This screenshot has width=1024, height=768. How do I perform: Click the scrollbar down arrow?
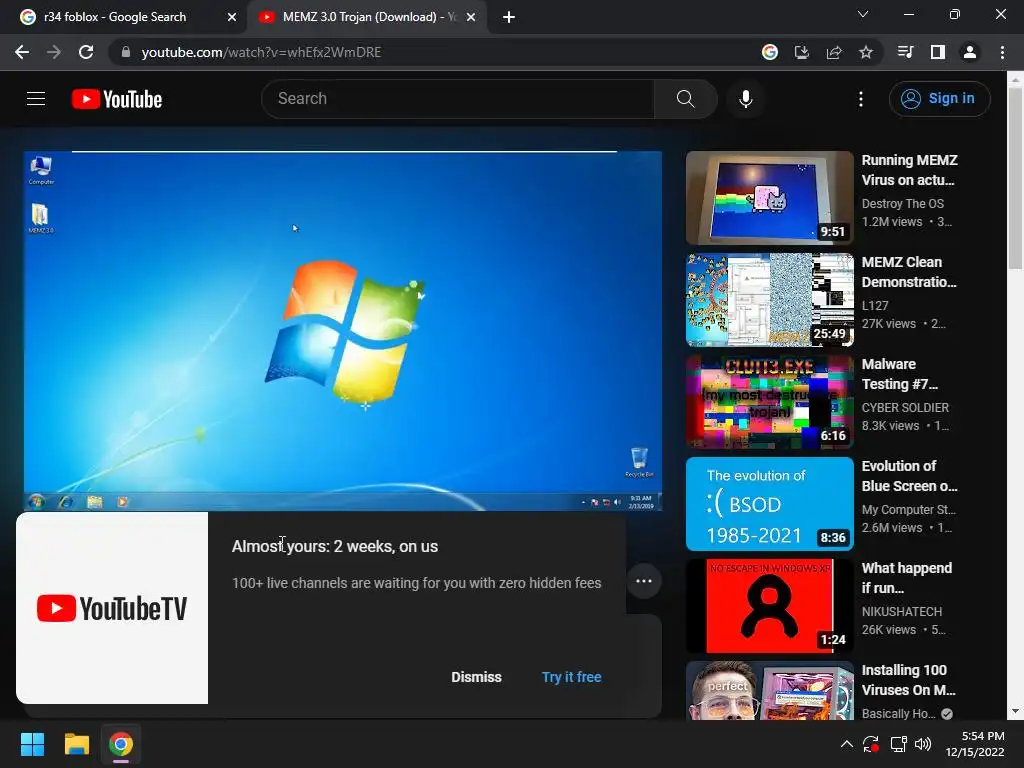pyautogui.click(x=1015, y=711)
